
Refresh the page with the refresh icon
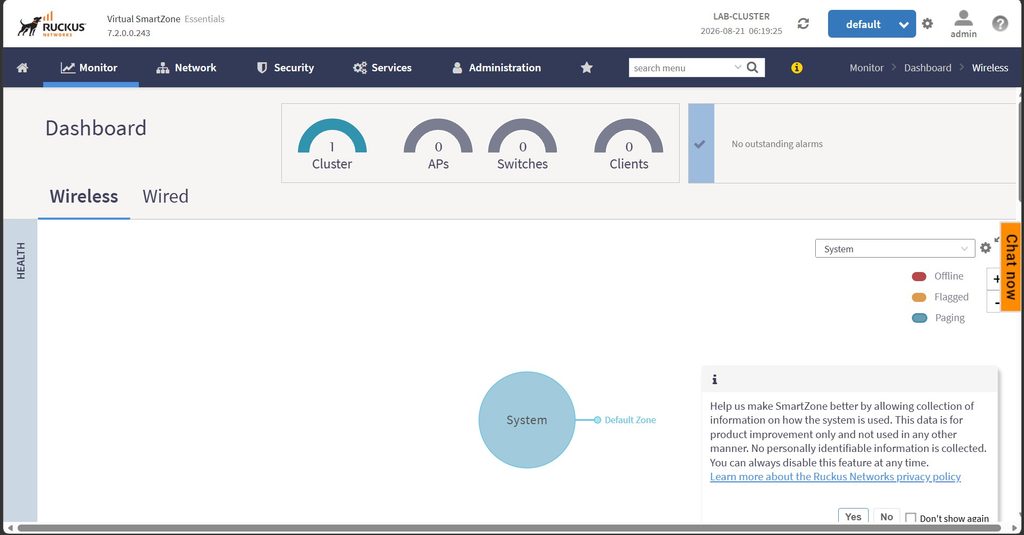(x=803, y=24)
